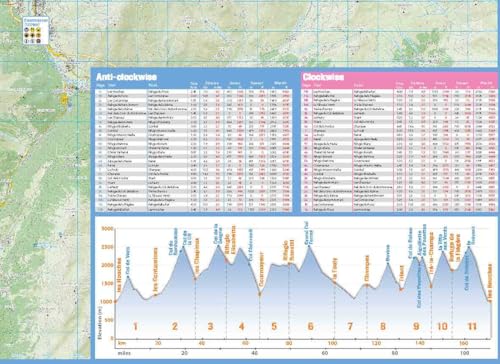Select stage number 9 on the profile
The height and width of the screenshot is (364, 500).
[416, 326]
